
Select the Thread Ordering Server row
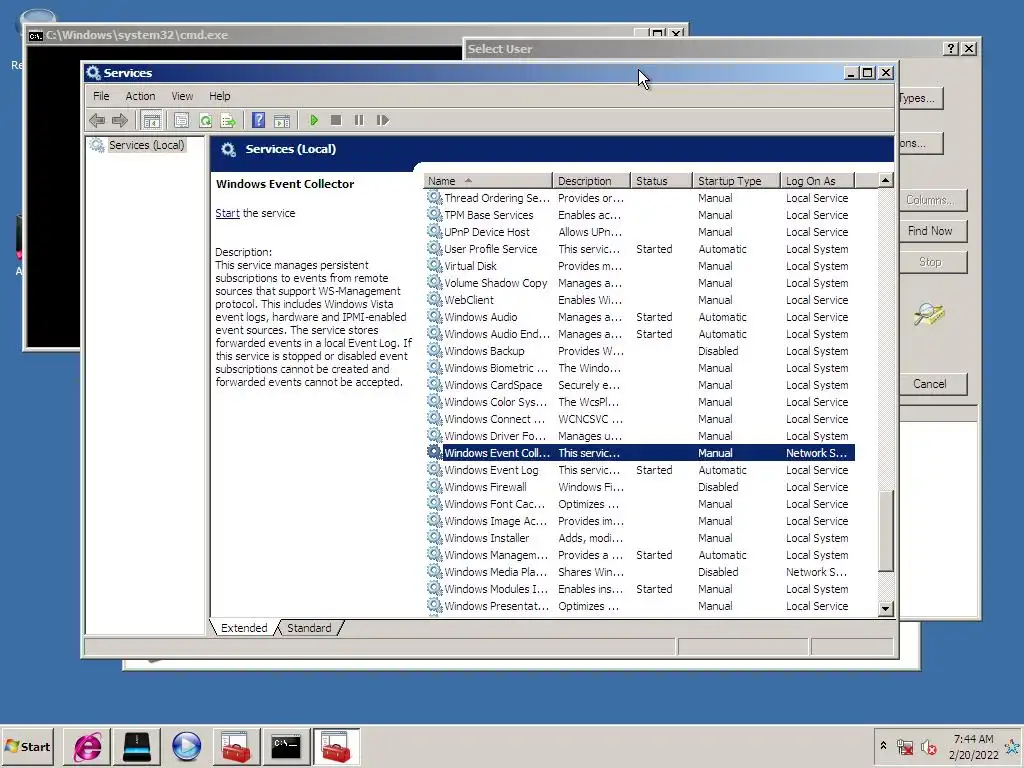point(639,198)
